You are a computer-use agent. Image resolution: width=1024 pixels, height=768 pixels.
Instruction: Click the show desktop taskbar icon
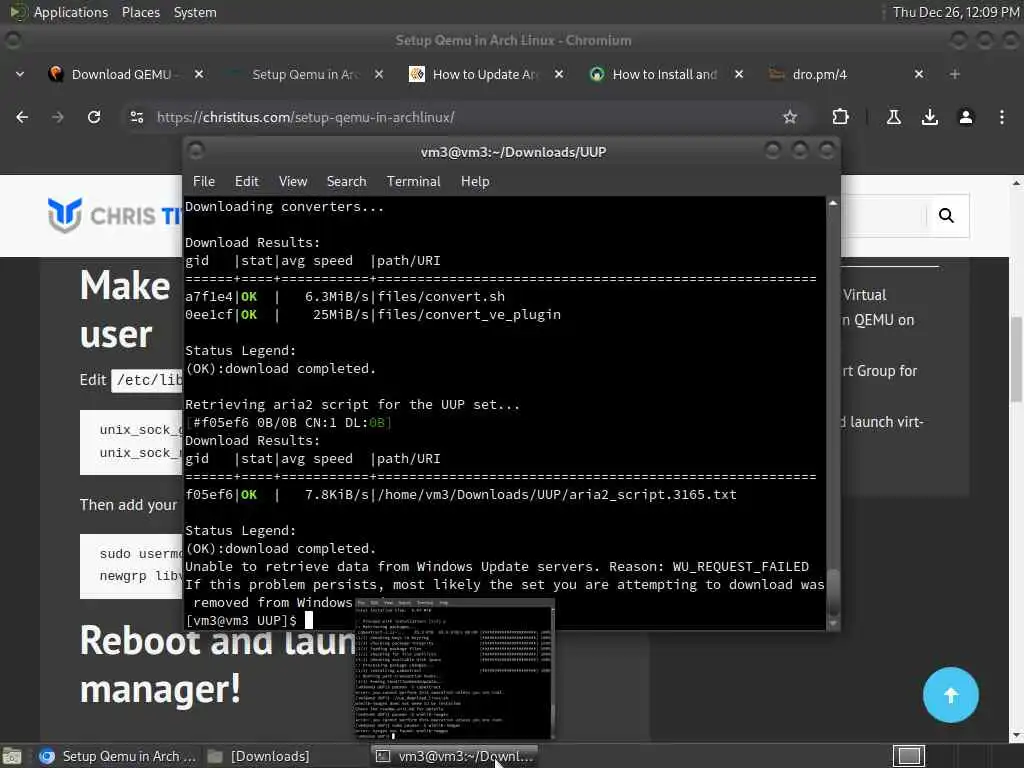[x=12, y=756]
